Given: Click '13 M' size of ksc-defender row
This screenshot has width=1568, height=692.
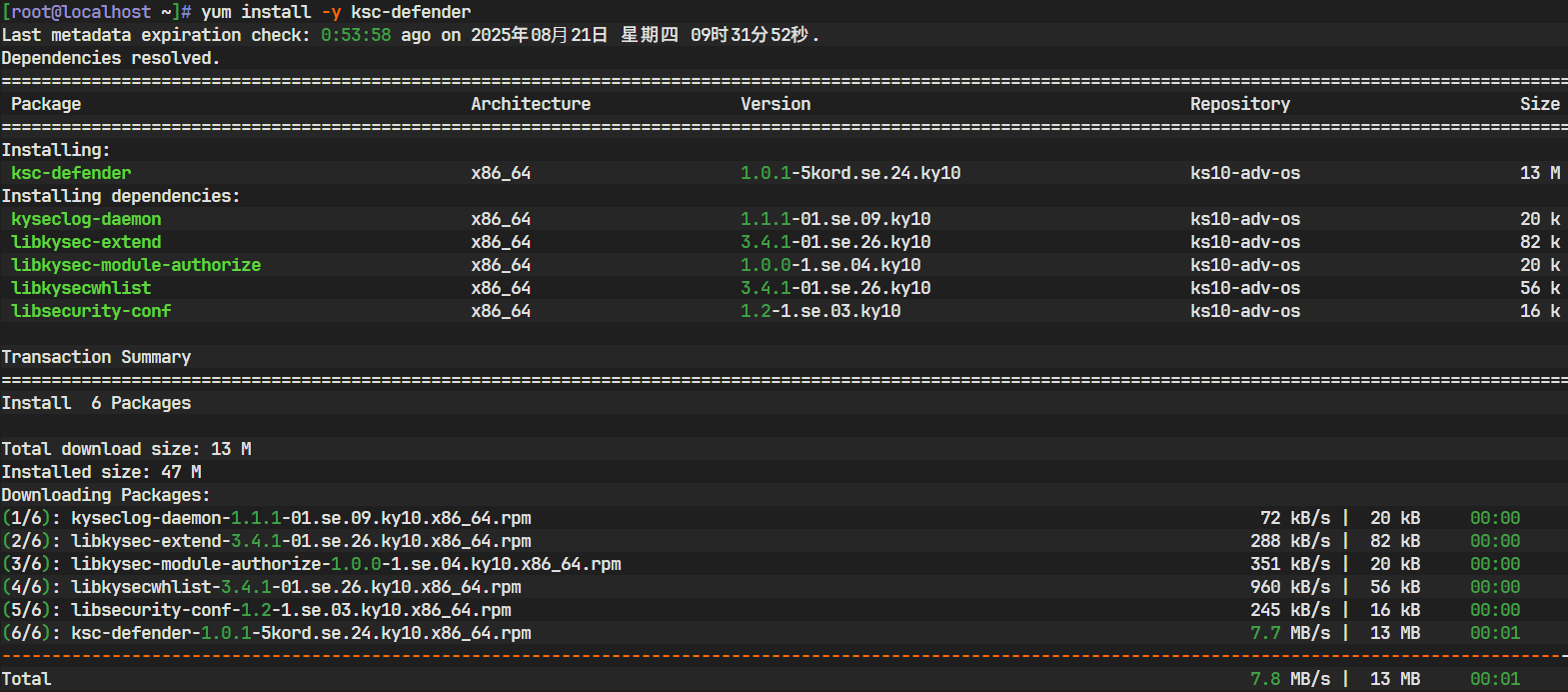Looking at the screenshot, I should (x=1540, y=173).
